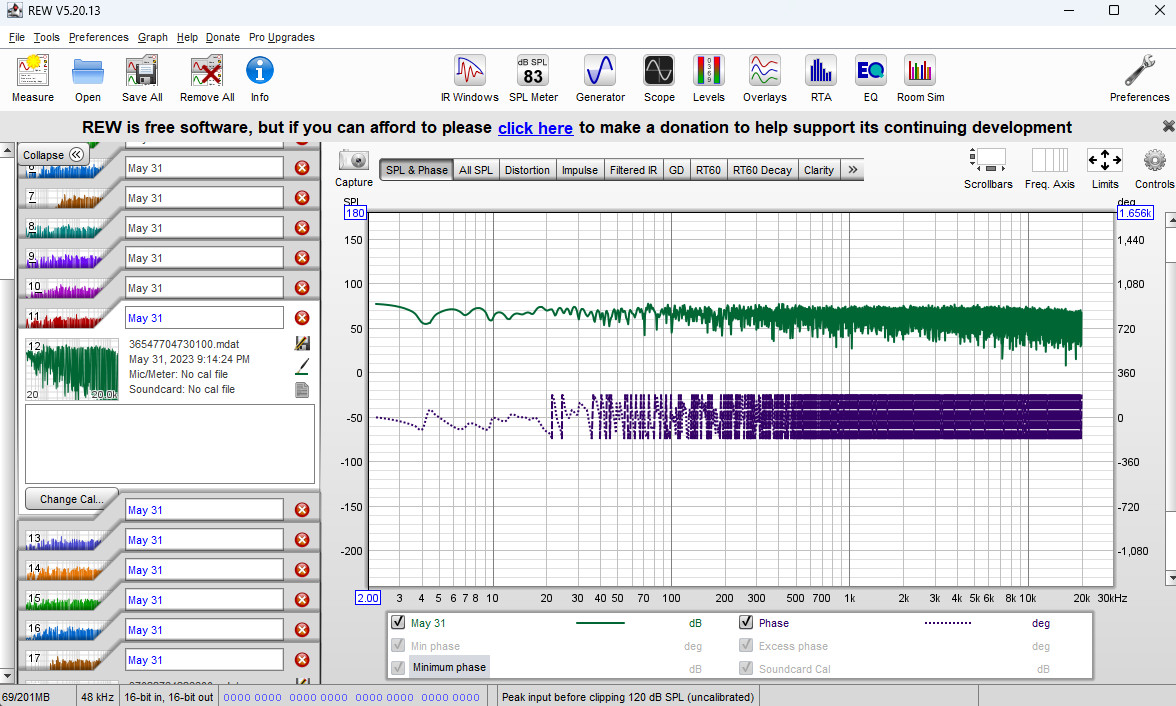The height and width of the screenshot is (706, 1176).
Task: Dismiss the donation banner
Action: [1168, 127]
